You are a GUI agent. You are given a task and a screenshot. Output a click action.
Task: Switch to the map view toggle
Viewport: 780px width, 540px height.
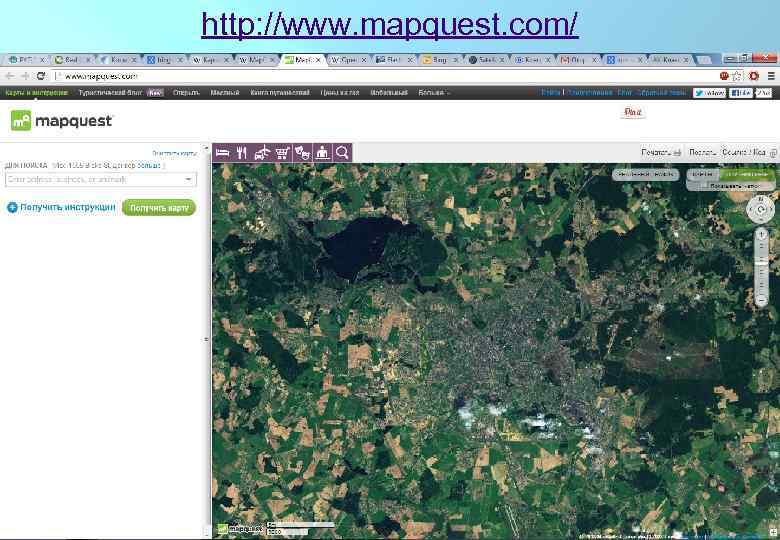(x=702, y=175)
